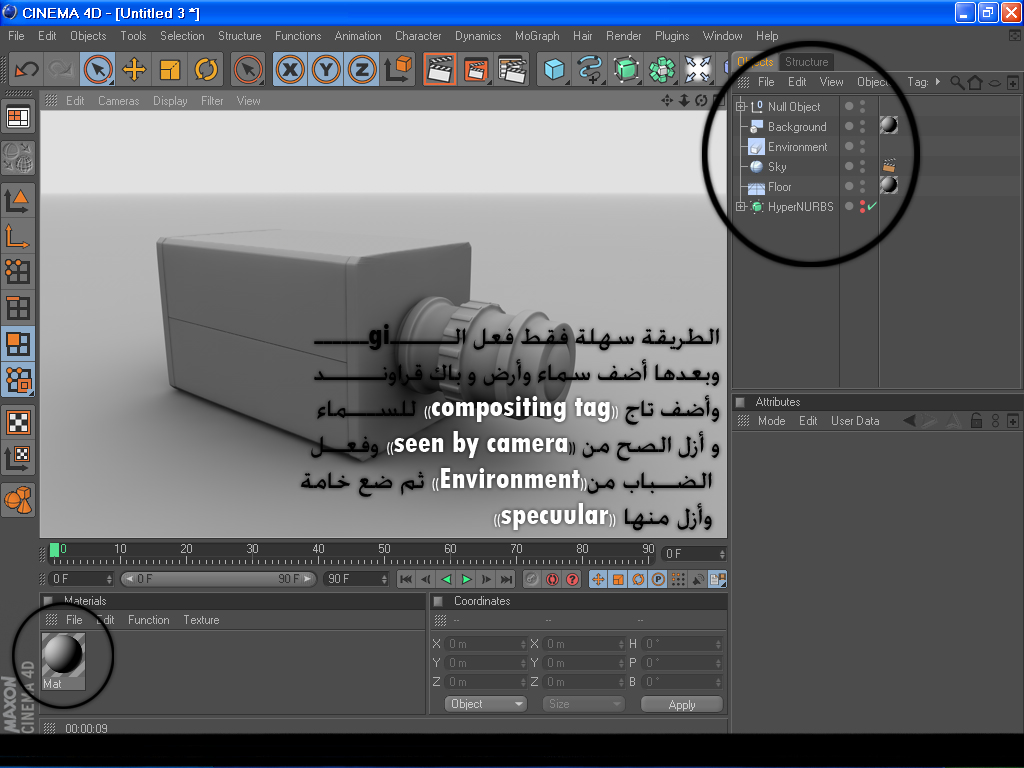
Task: Activate the Rotate tool
Action: (x=206, y=69)
